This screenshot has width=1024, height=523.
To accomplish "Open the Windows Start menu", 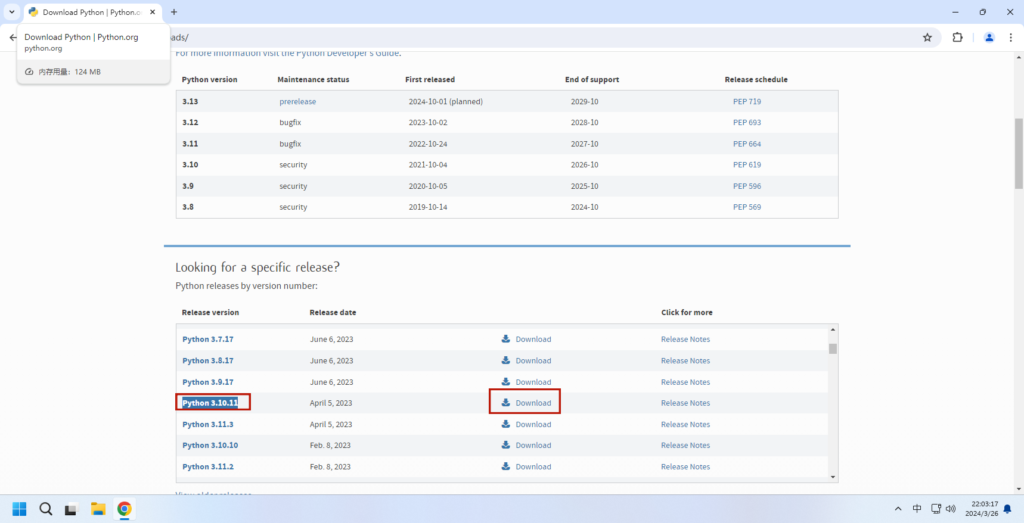I will [x=20, y=509].
